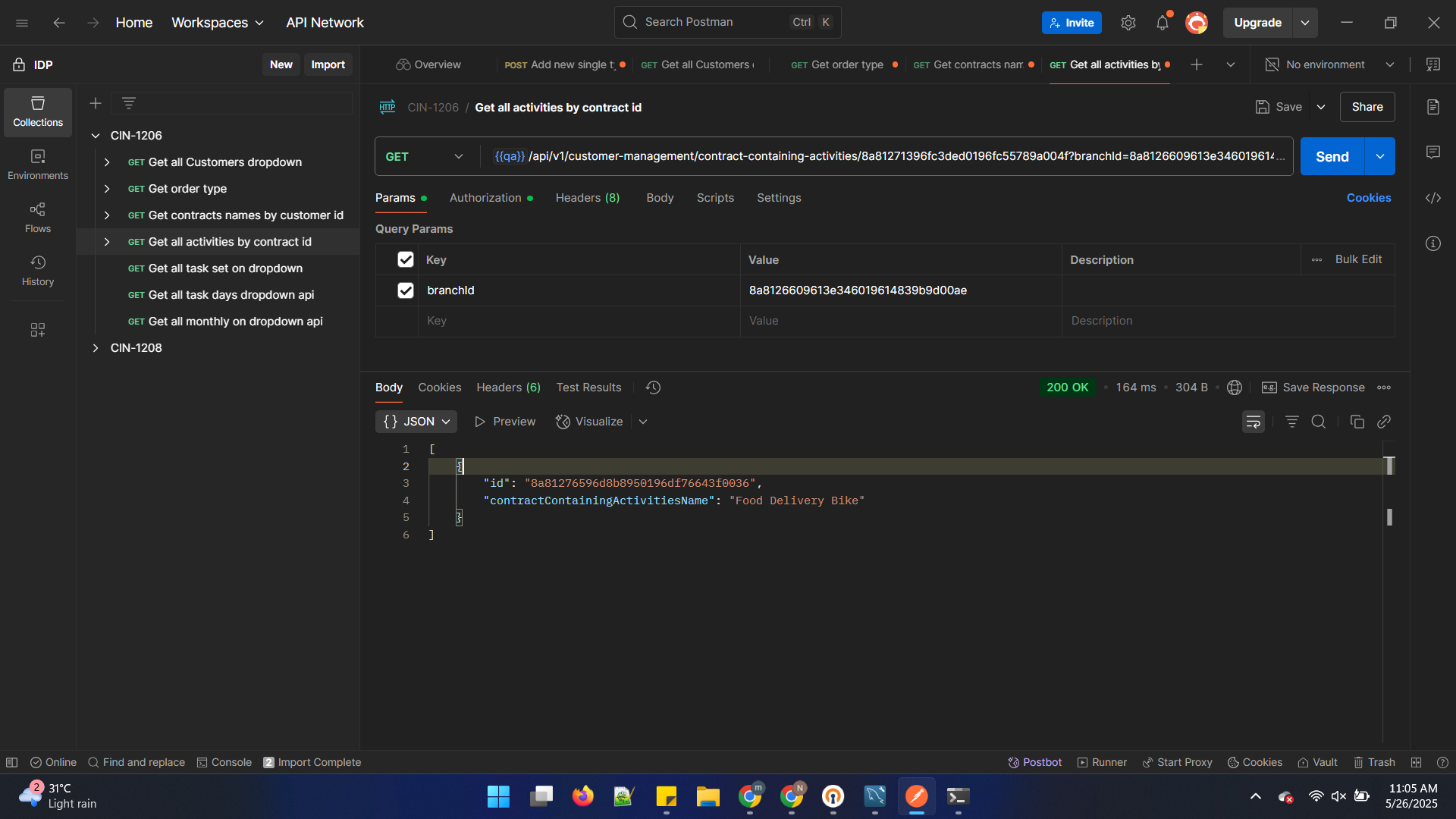Select Get all task set on dropdown request

click(x=225, y=268)
